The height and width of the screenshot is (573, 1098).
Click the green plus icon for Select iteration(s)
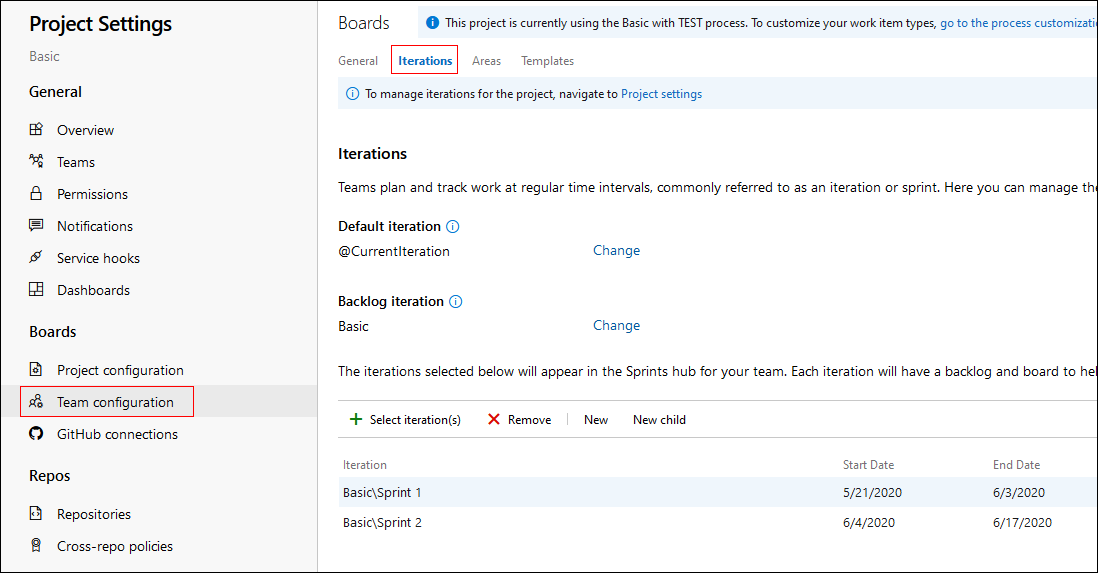356,419
